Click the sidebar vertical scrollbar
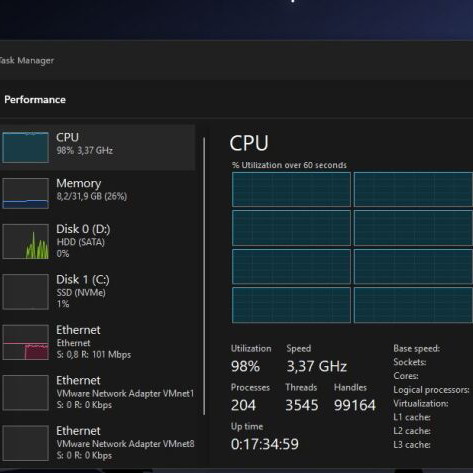 pyautogui.click(x=204, y=276)
